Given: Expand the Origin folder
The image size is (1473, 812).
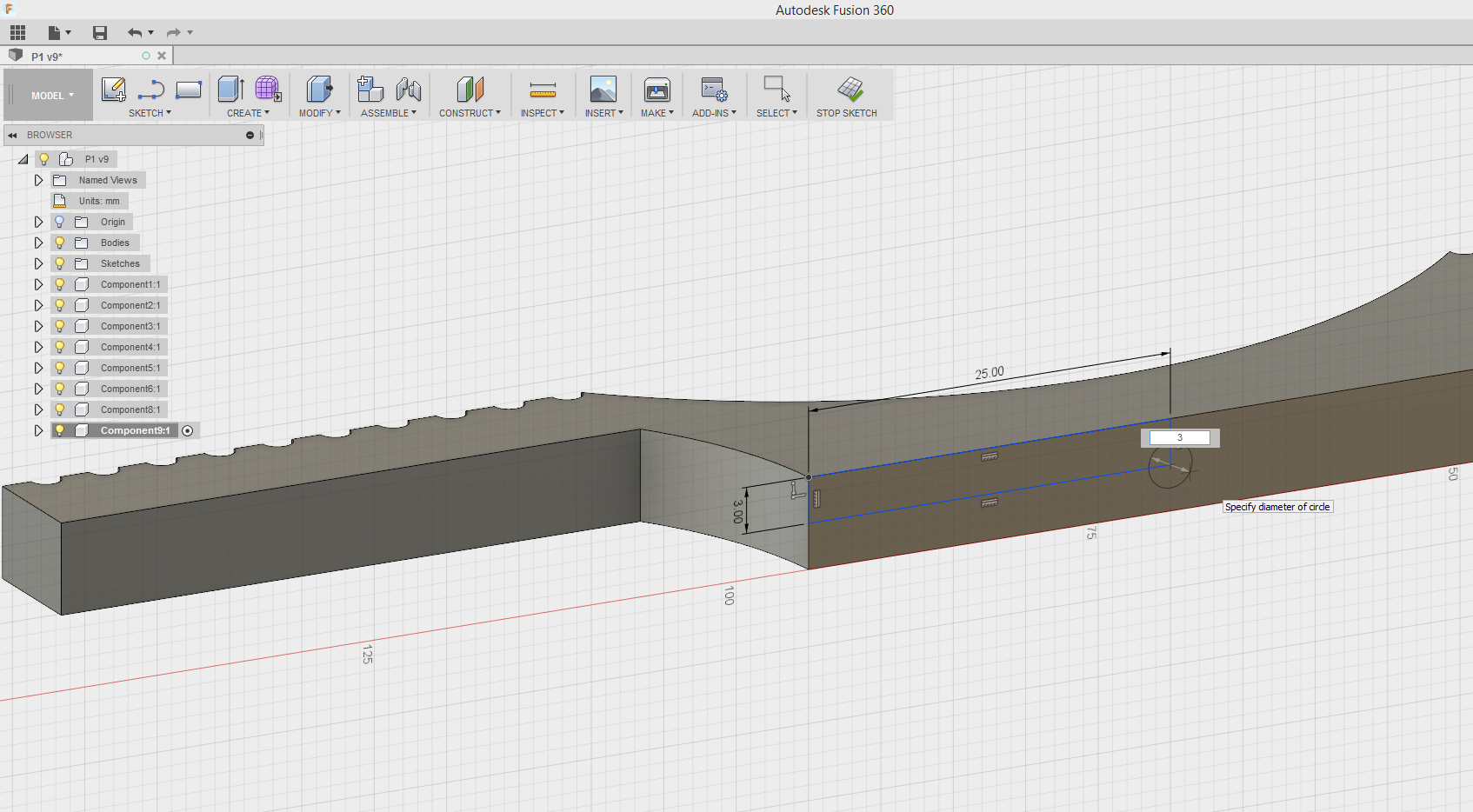Looking at the screenshot, I should pyautogui.click(x=38, y=222).
